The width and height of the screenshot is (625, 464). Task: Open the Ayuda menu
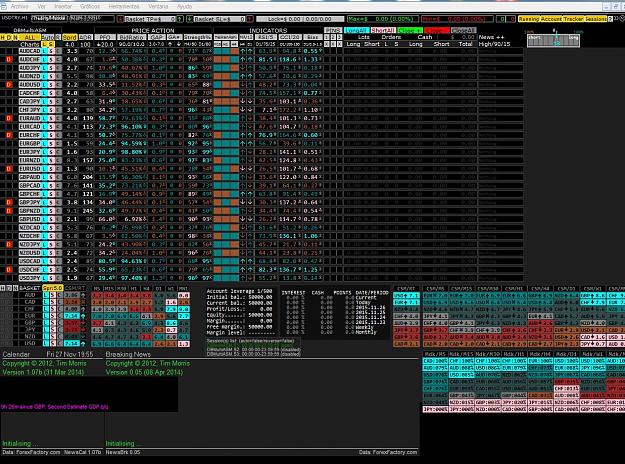(x=184, y=6)
